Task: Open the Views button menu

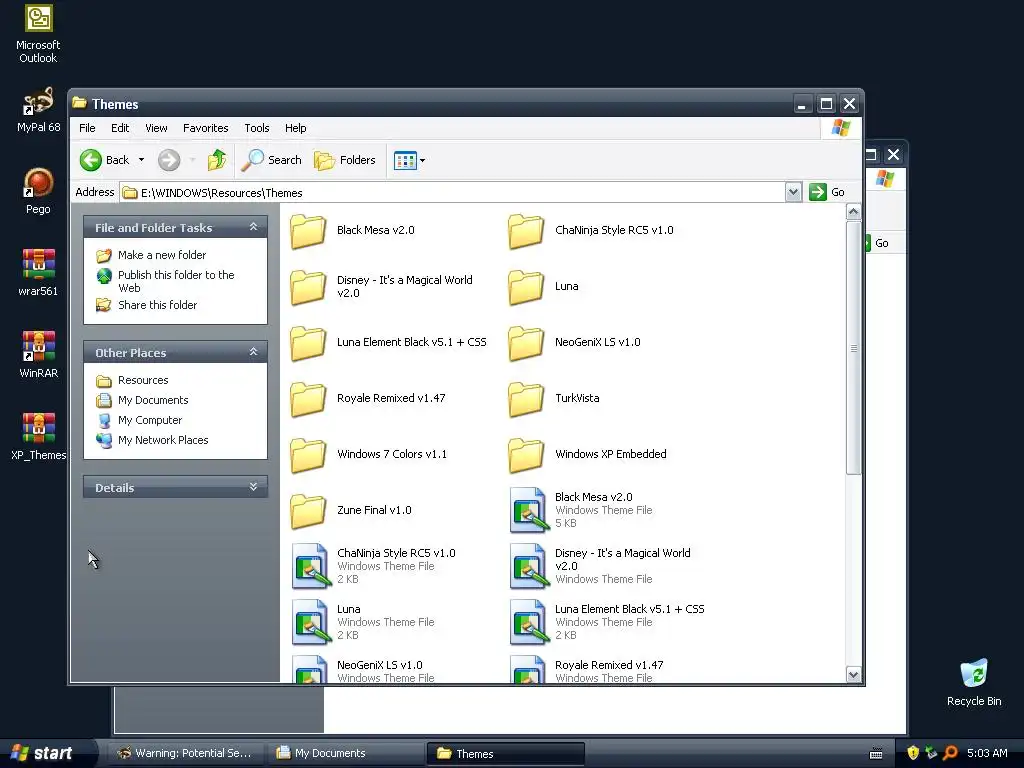Action: [x=409, y=160]
